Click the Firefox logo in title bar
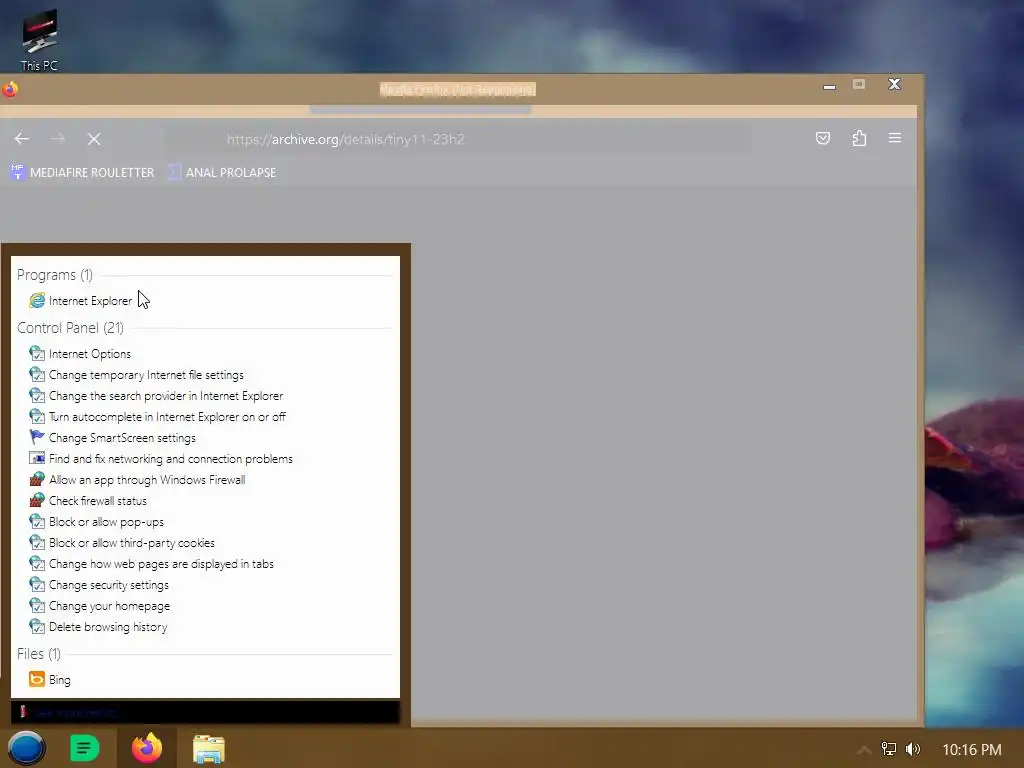Screen dimensions: 1024x768 pos(10,89)
